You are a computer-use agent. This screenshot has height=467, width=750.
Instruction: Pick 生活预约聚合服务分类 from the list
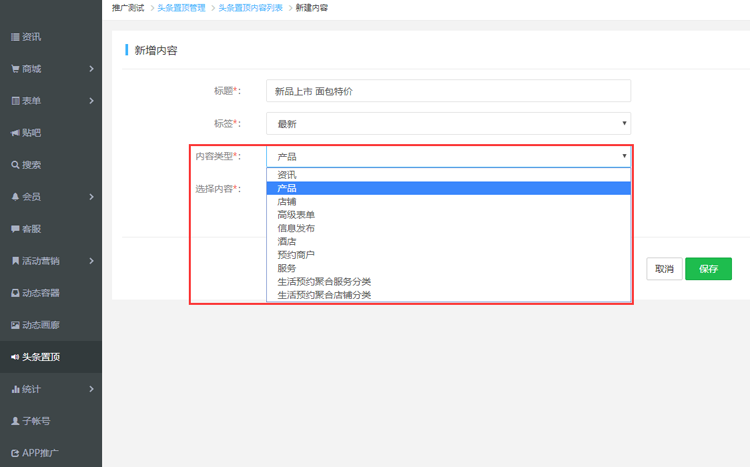click(324, 282)
